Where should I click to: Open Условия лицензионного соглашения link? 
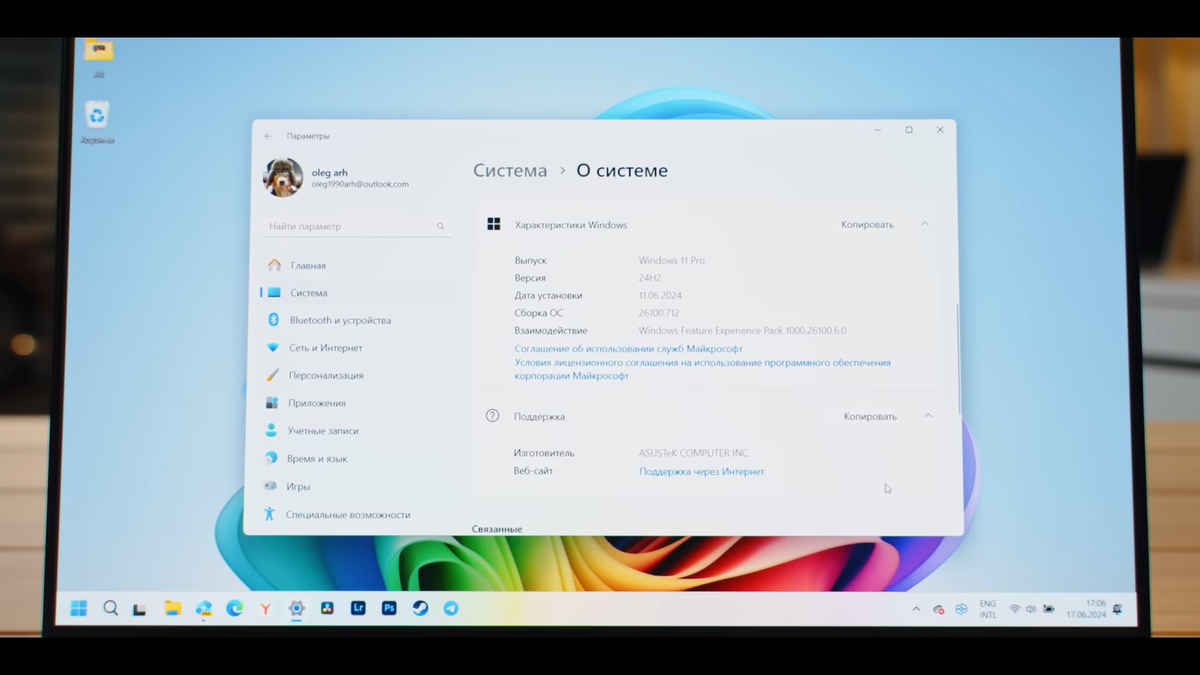coord(702,369)
